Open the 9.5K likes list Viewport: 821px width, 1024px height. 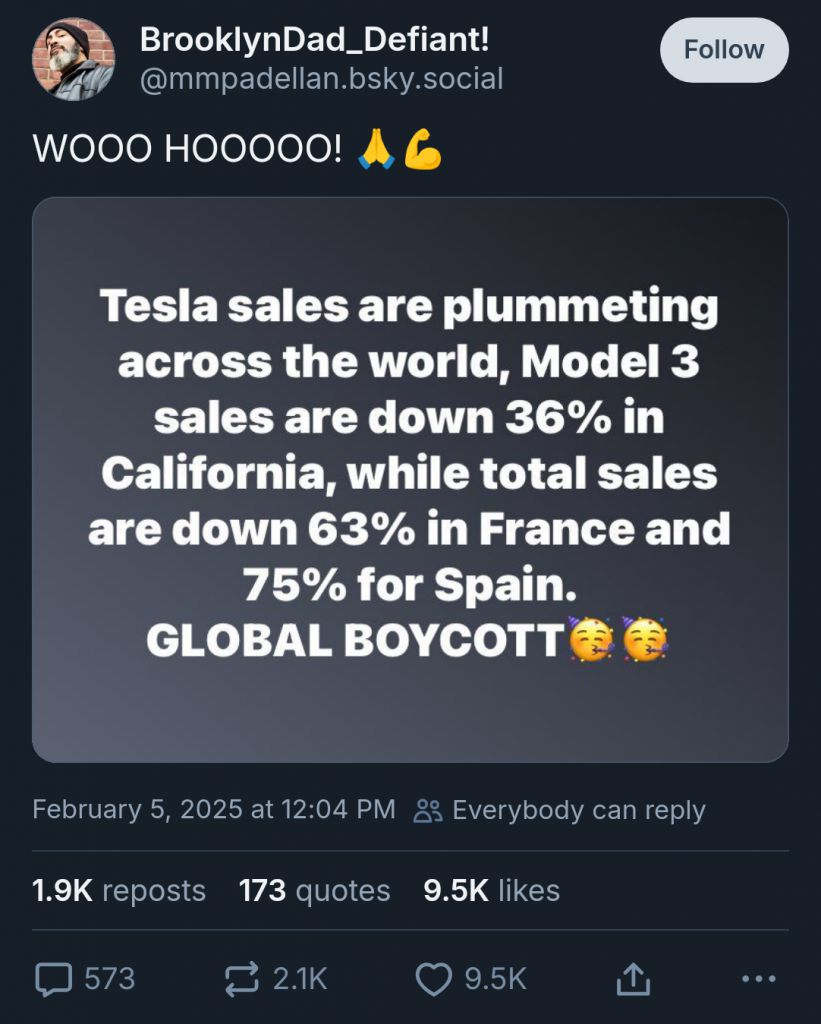point(491,890)
